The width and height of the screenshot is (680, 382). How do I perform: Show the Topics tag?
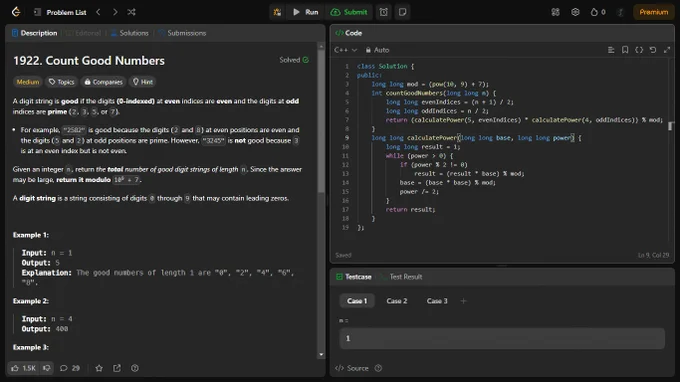click(x=62, y=82)
